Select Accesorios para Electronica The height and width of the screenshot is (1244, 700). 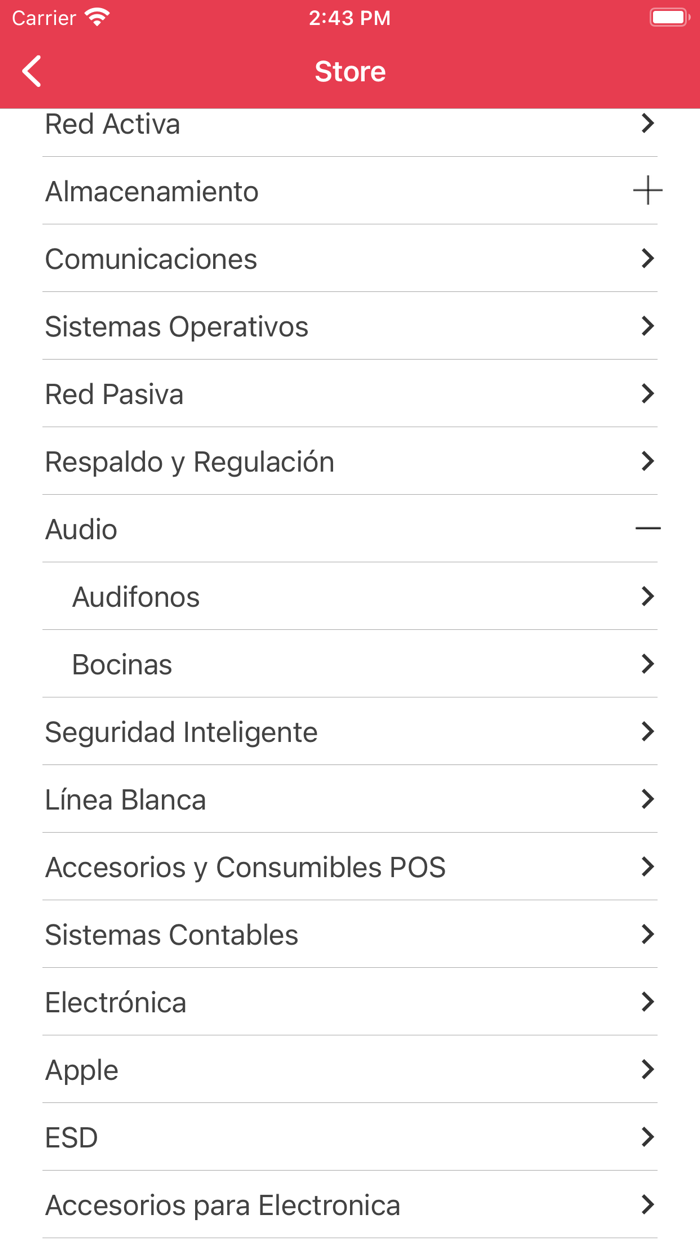coord(223,1205)
